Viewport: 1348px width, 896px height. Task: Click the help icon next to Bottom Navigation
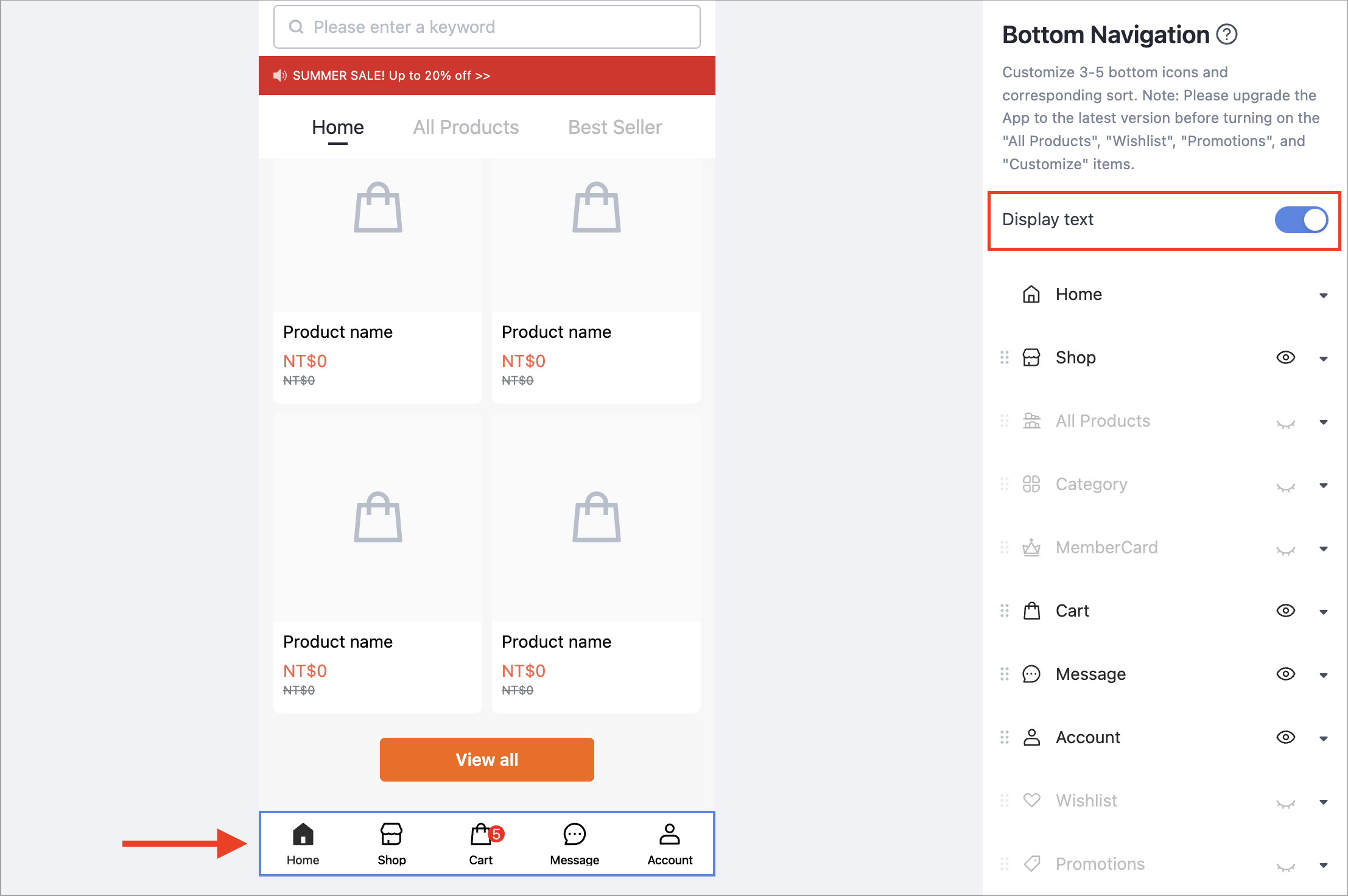click(x=1226, y=35)
